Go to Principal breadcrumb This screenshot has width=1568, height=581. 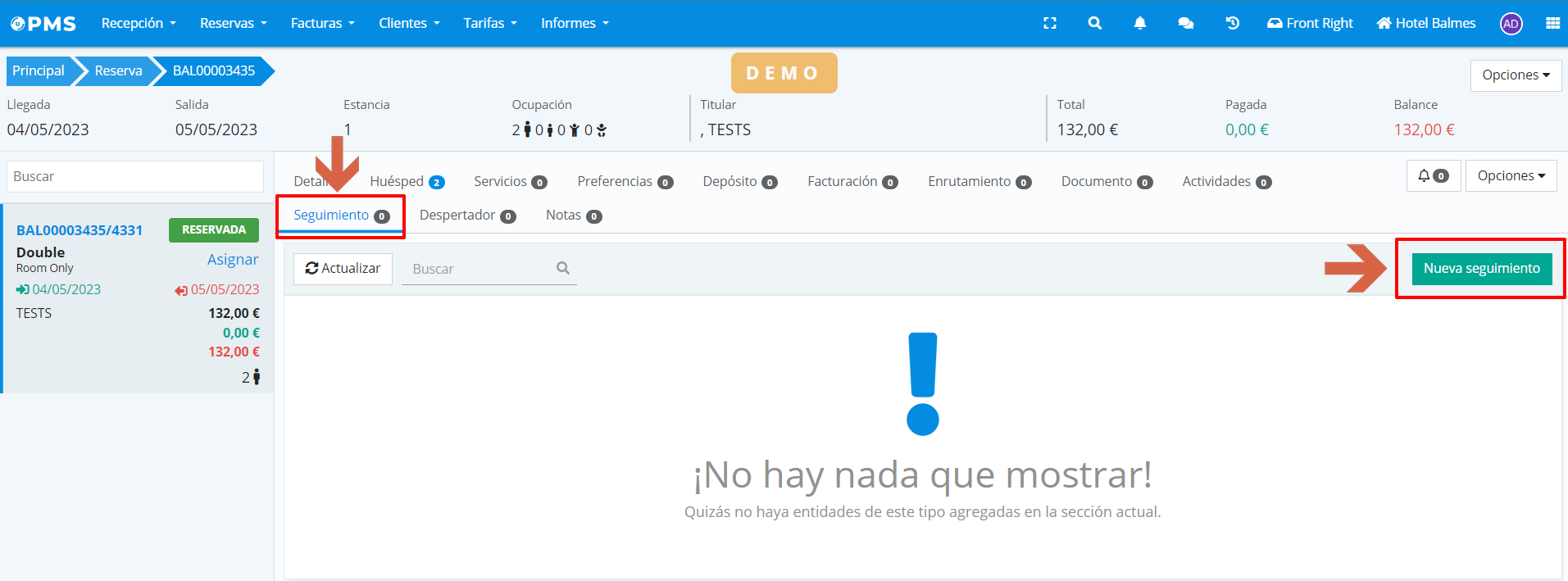tap(39, 70)
